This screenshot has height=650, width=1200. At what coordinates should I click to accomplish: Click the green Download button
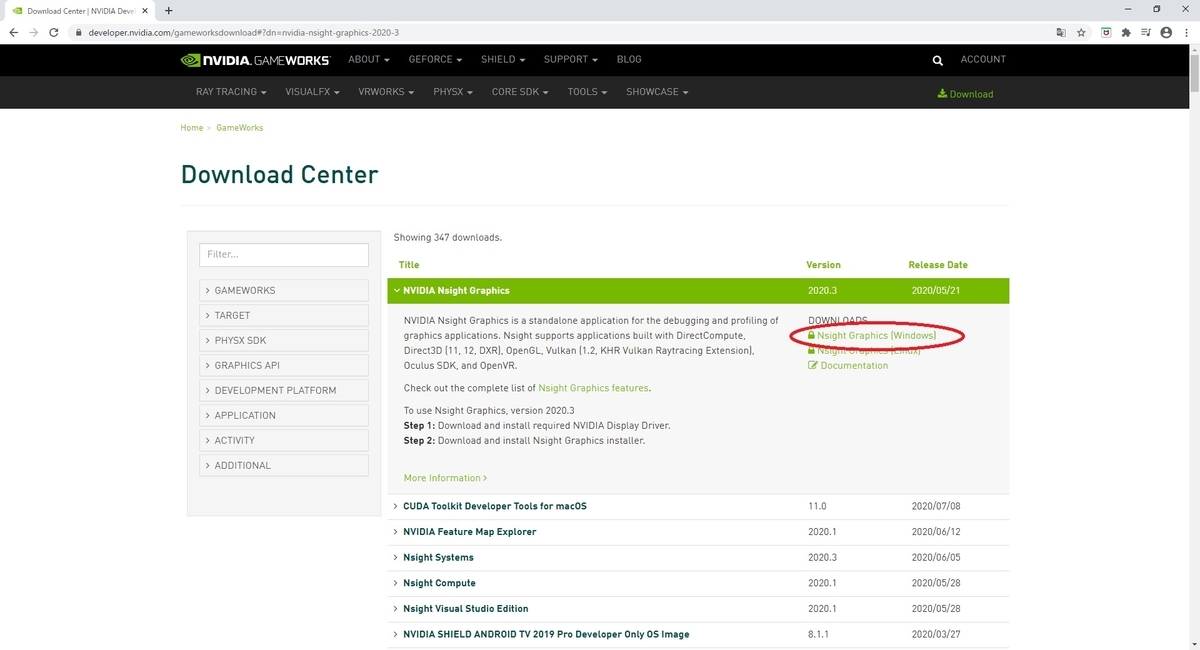(966, 94)
